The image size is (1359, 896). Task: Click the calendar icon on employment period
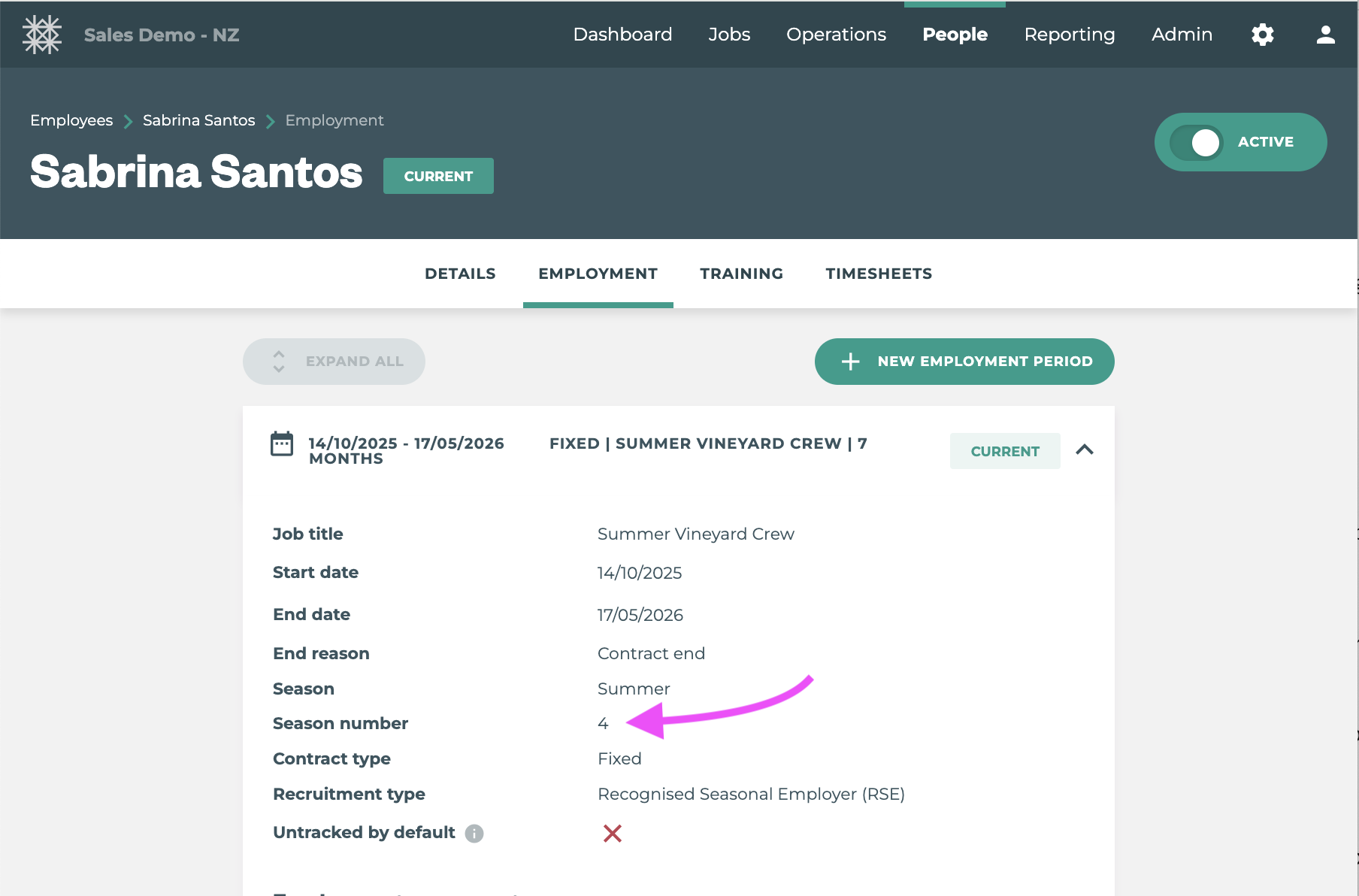(x=282, y=444)
